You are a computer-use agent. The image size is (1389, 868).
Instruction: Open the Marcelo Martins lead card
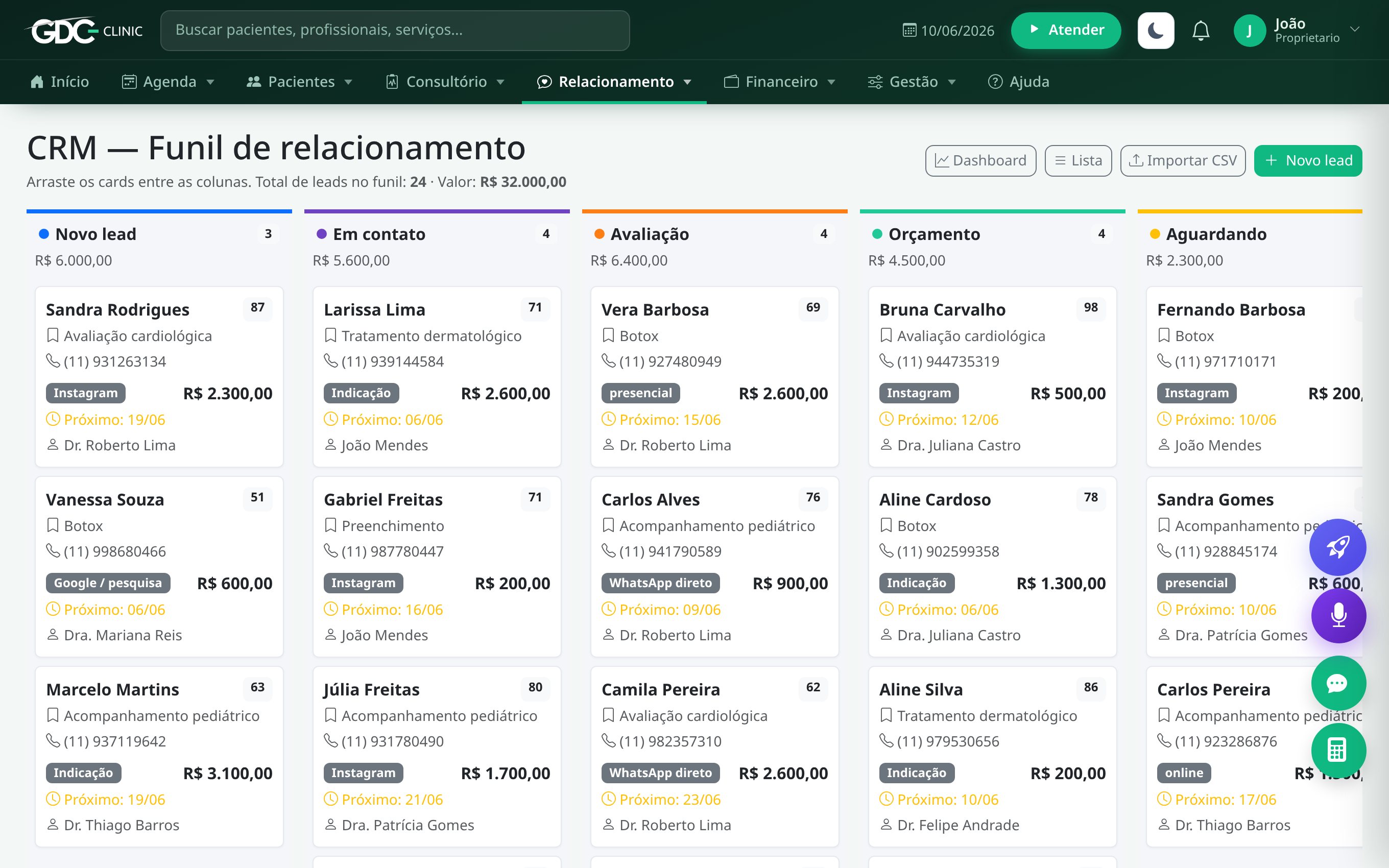(x=159, y=757)
